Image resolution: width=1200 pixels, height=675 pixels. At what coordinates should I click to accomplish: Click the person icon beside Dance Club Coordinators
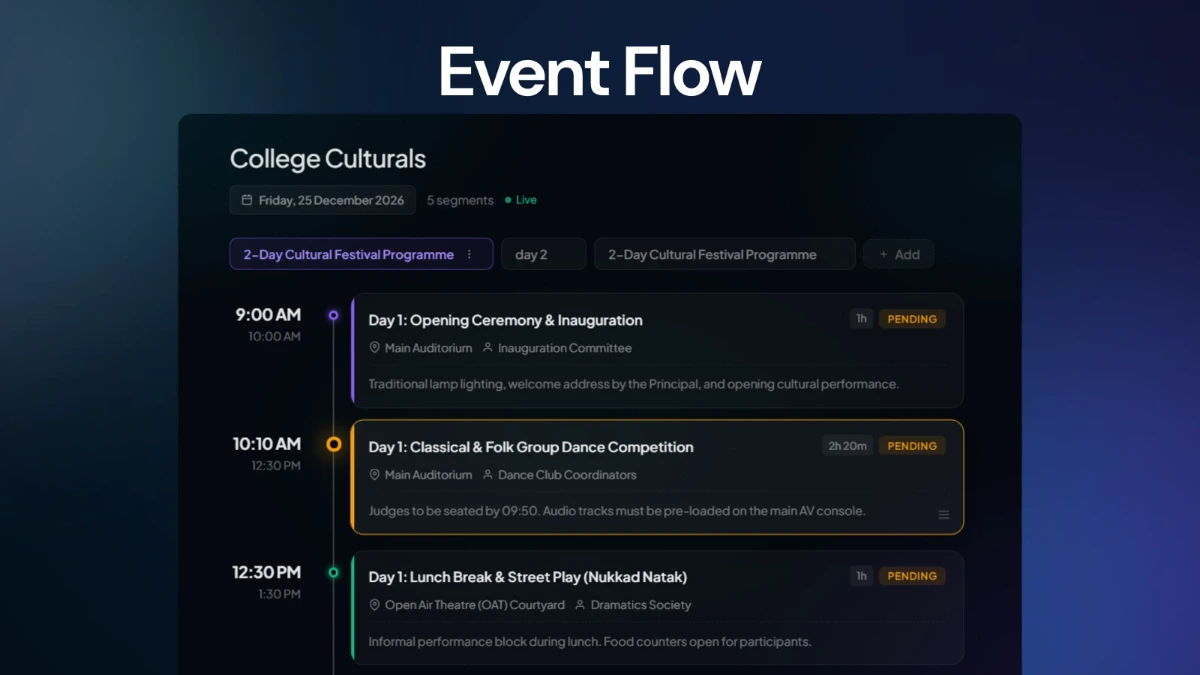(488, 475)
